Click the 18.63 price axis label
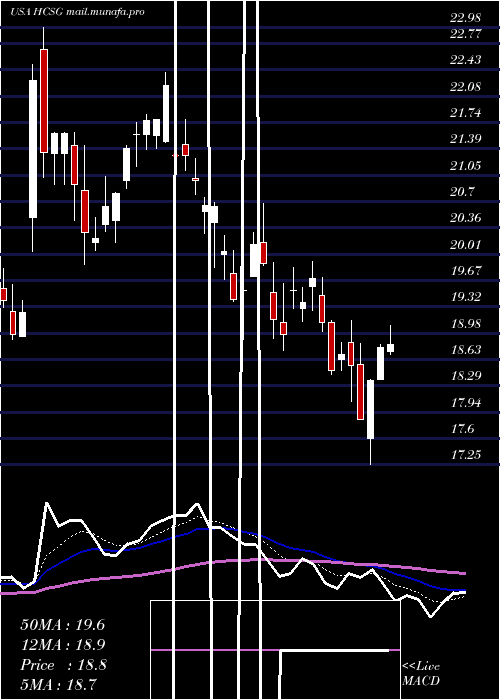The image size is (500, 700). point(465,350)
